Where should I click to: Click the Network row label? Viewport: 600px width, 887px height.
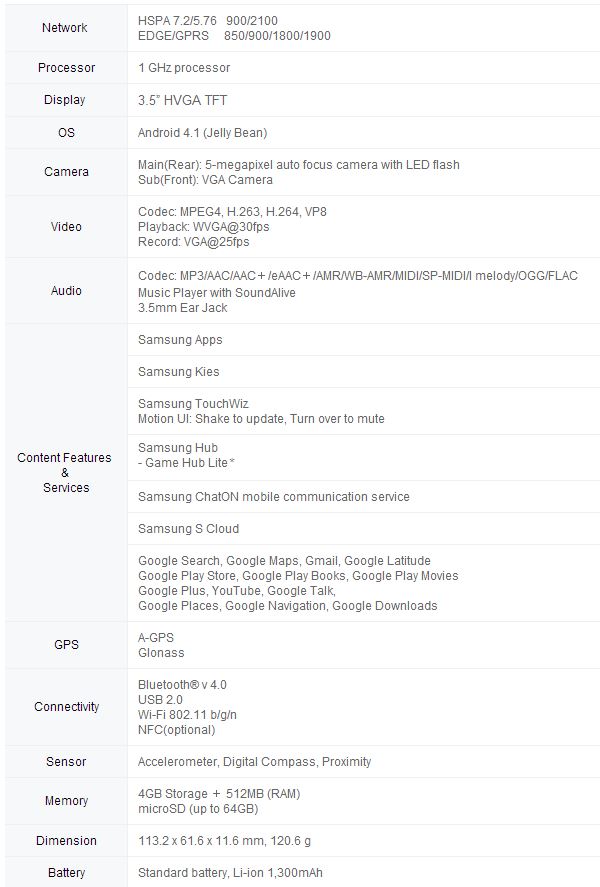click(x=65, y=28)
